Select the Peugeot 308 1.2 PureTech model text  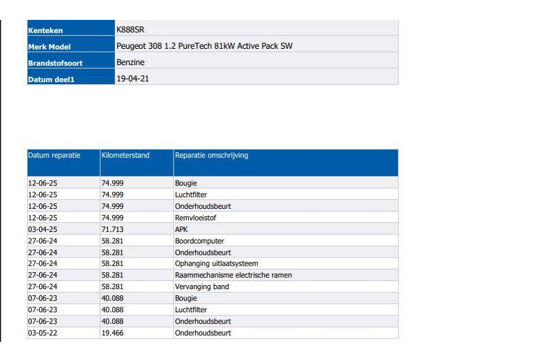(205, 46)
